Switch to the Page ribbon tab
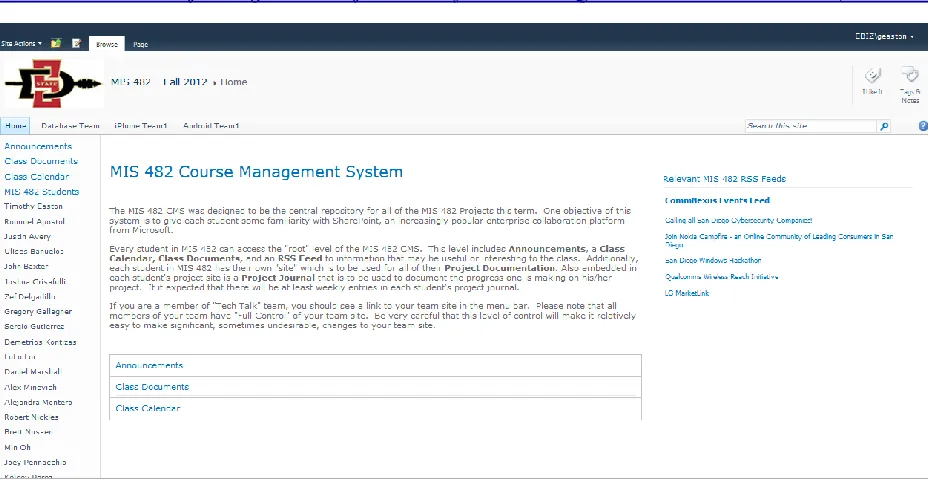Viewport: 928px width, 484px height. pos(140,44)
